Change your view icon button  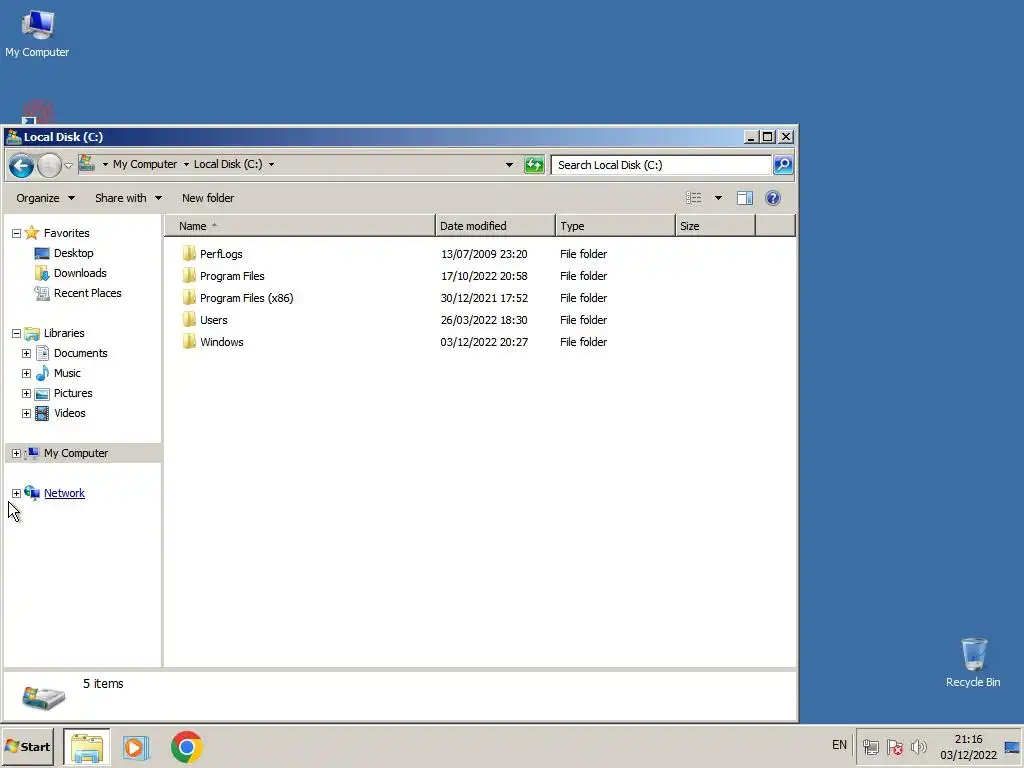694,198
